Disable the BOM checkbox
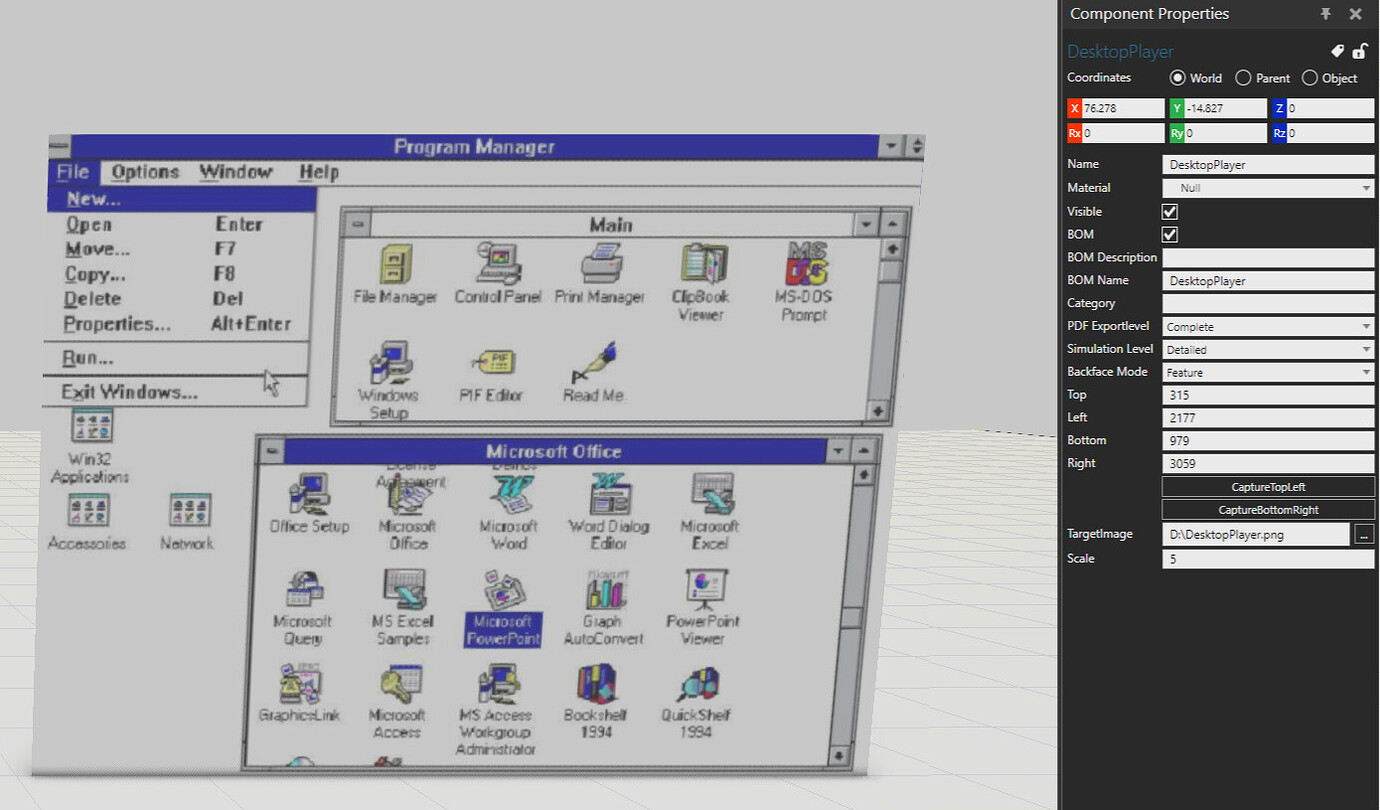The image size is (1380, 810). 1167,234
